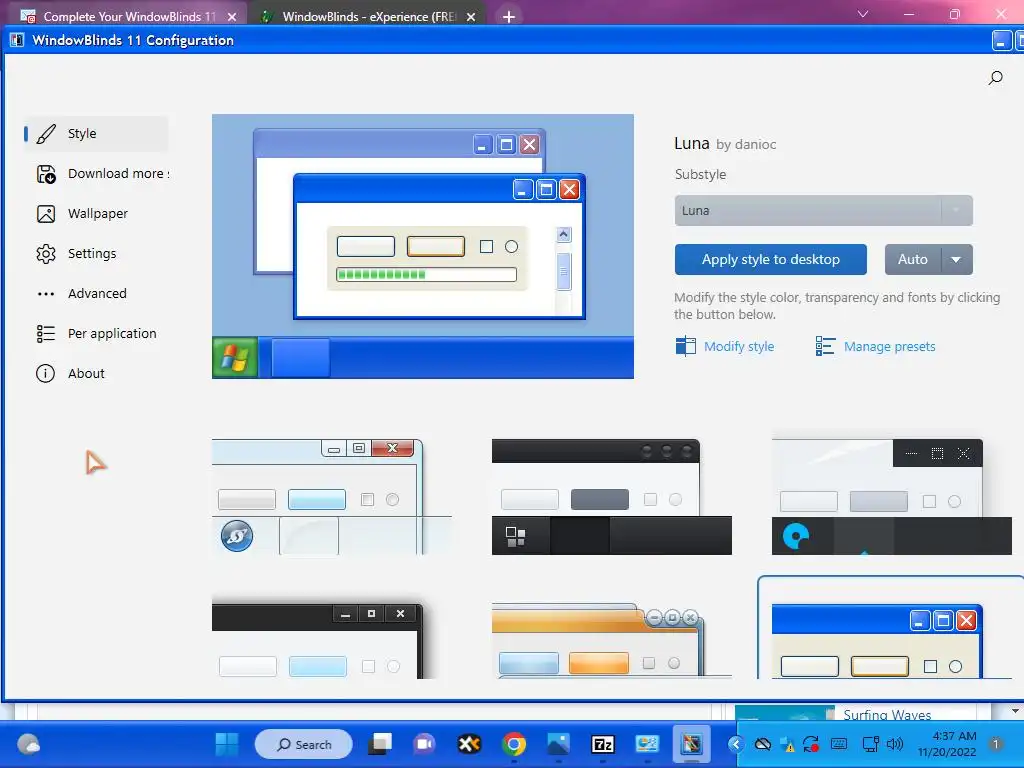Click the cloud sync tray icon

pyautogui.click(x=762, y=744)
